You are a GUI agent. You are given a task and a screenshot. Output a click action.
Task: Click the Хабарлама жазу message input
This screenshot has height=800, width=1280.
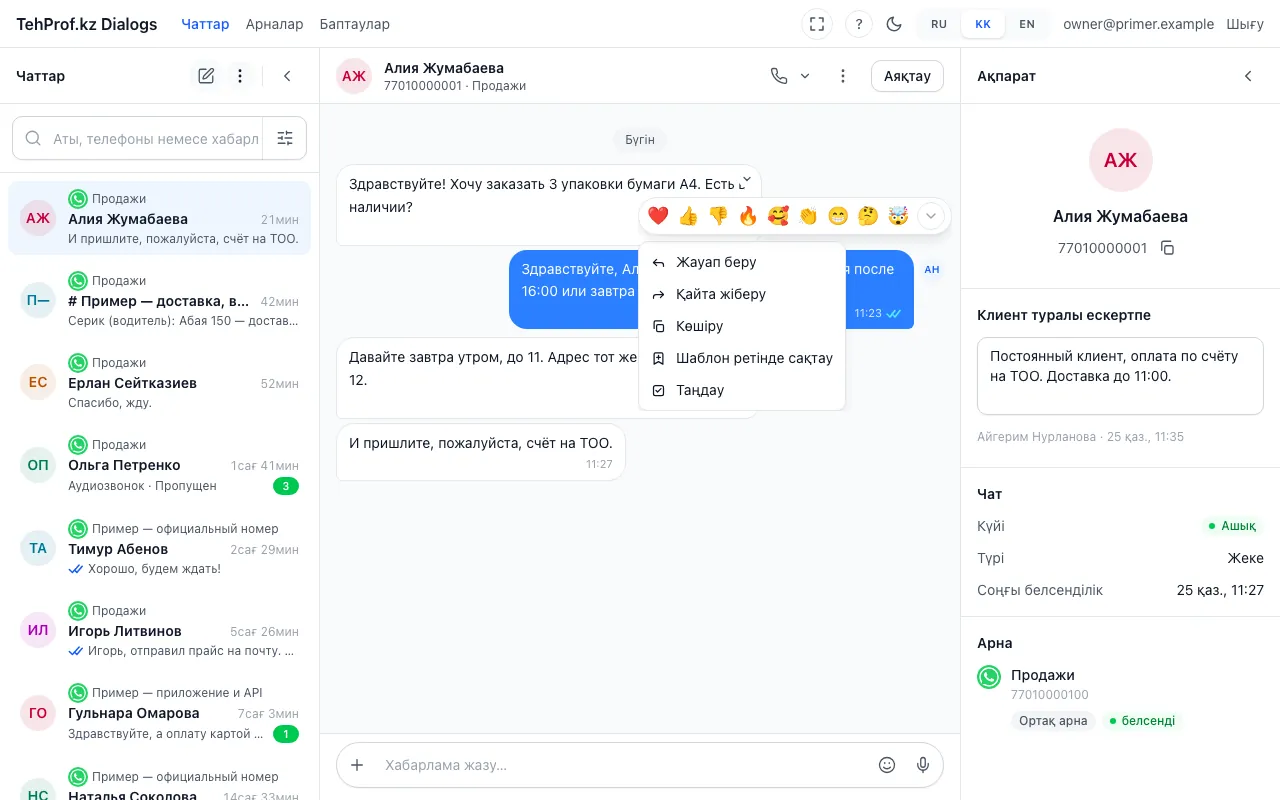[x=621, y=765]
